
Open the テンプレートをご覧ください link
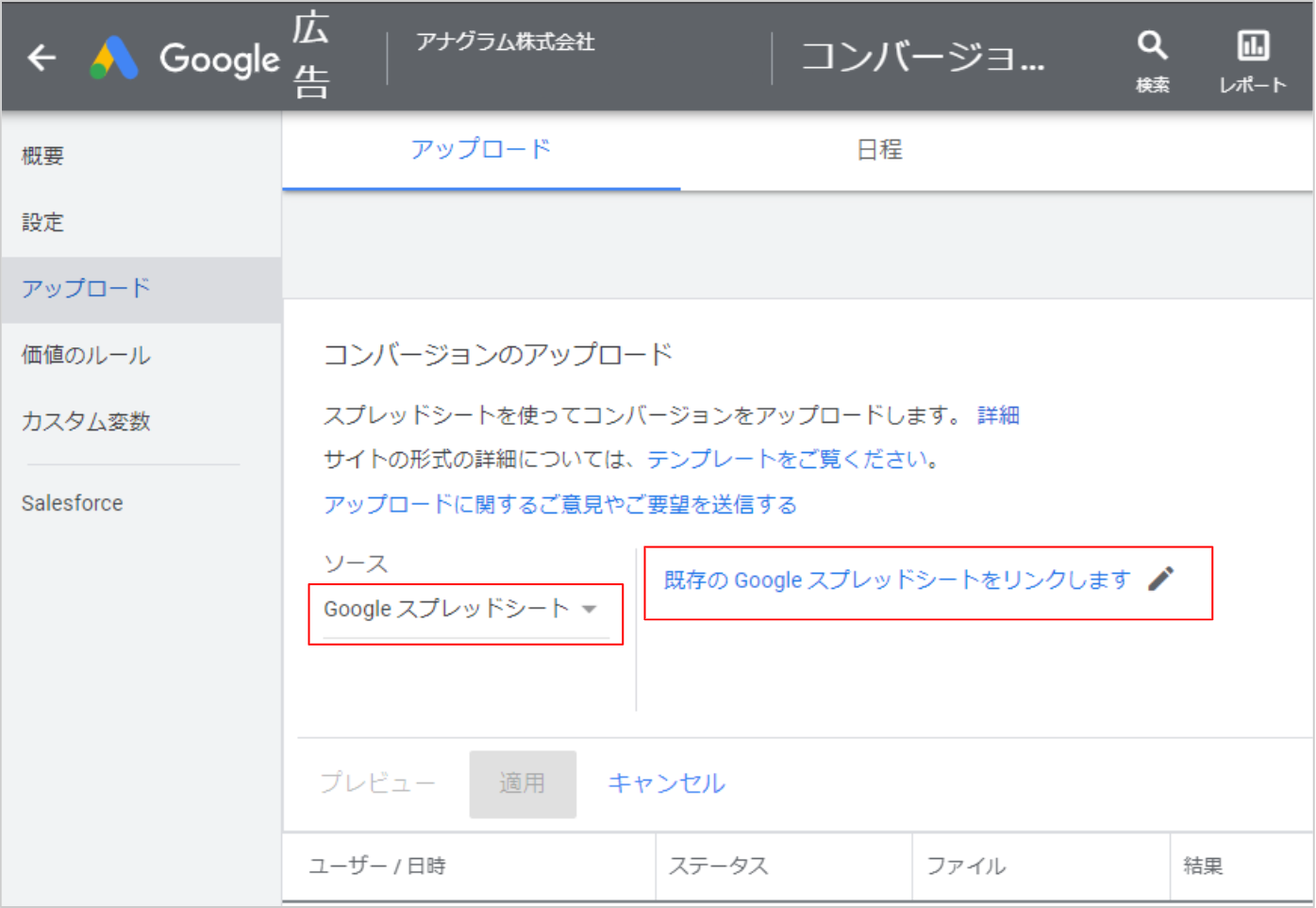tap(791, 460)
